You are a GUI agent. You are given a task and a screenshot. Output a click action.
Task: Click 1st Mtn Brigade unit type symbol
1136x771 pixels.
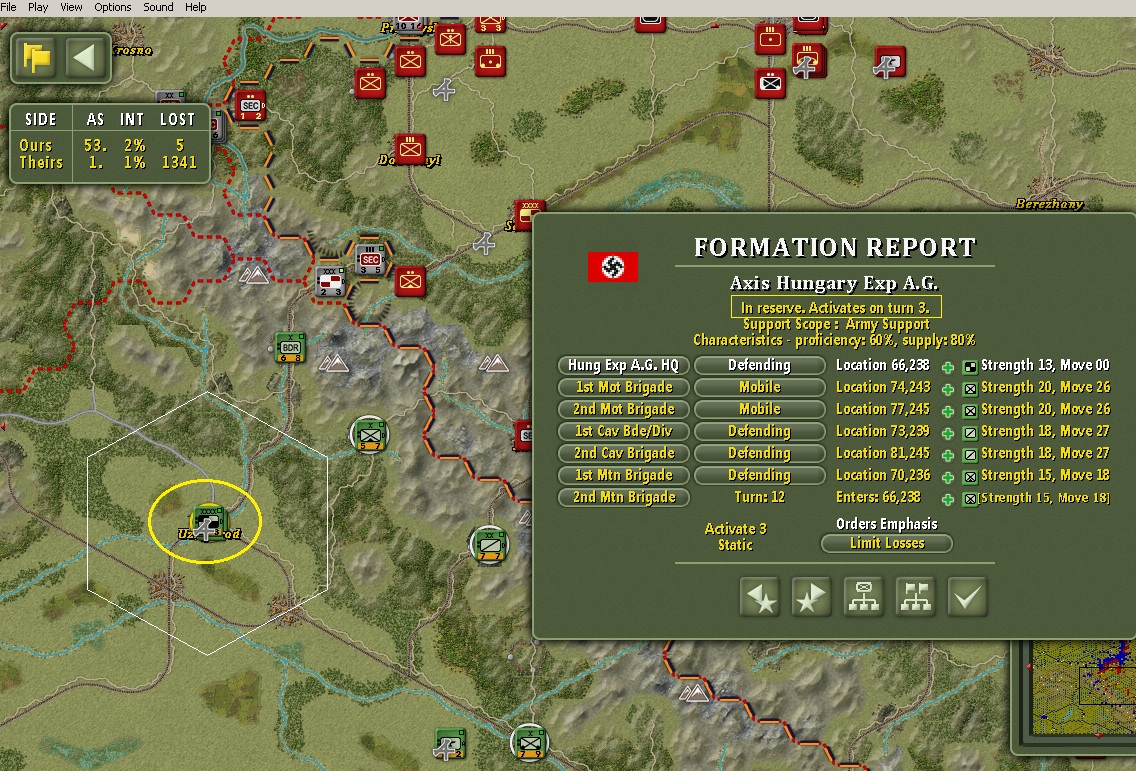(x=970, y=478)
